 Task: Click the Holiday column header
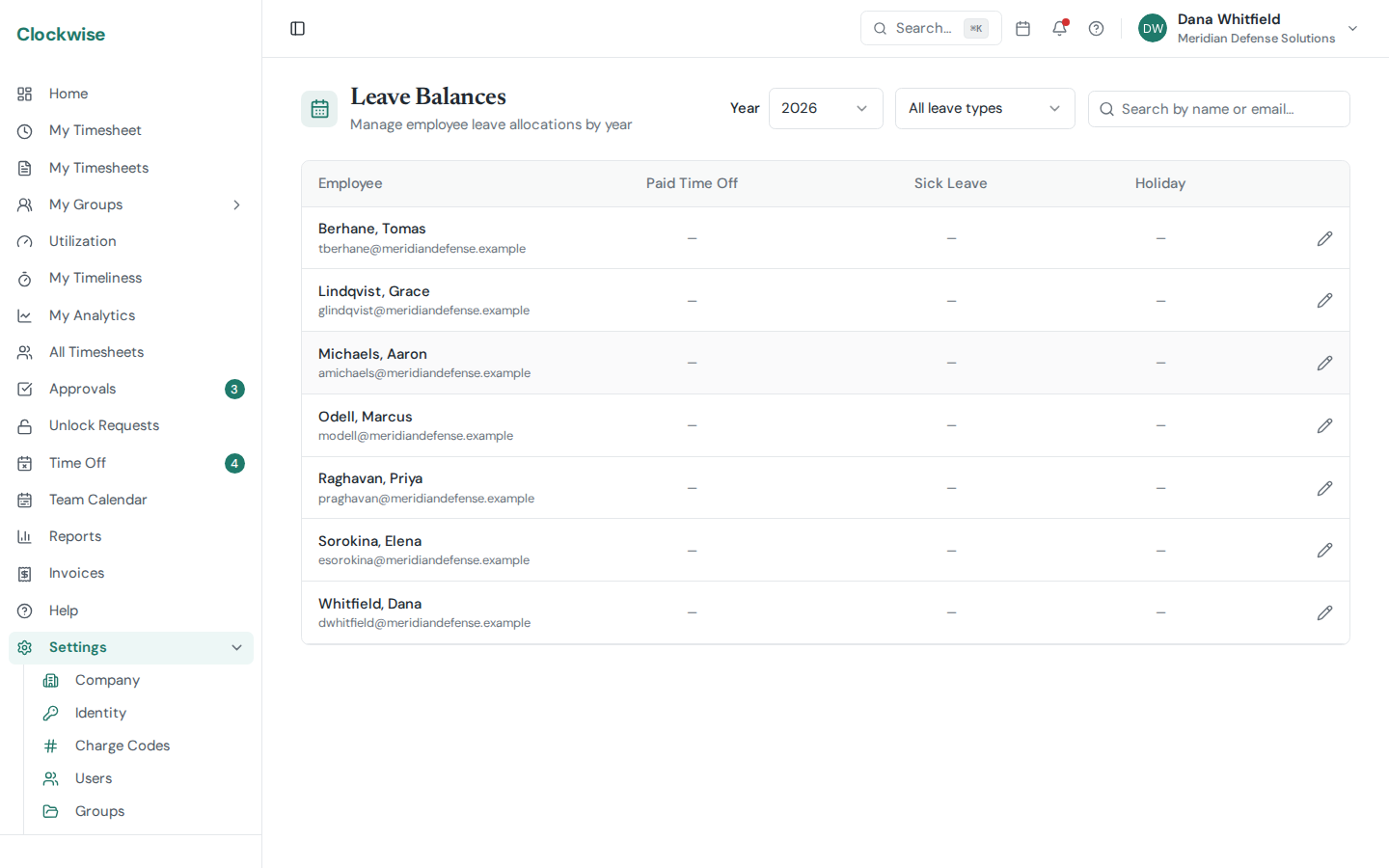click(1160, 183)
